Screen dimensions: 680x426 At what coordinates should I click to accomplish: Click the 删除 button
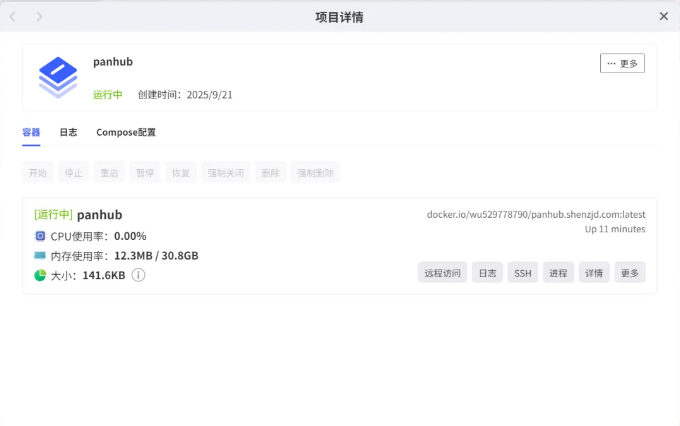pos(271,173)
